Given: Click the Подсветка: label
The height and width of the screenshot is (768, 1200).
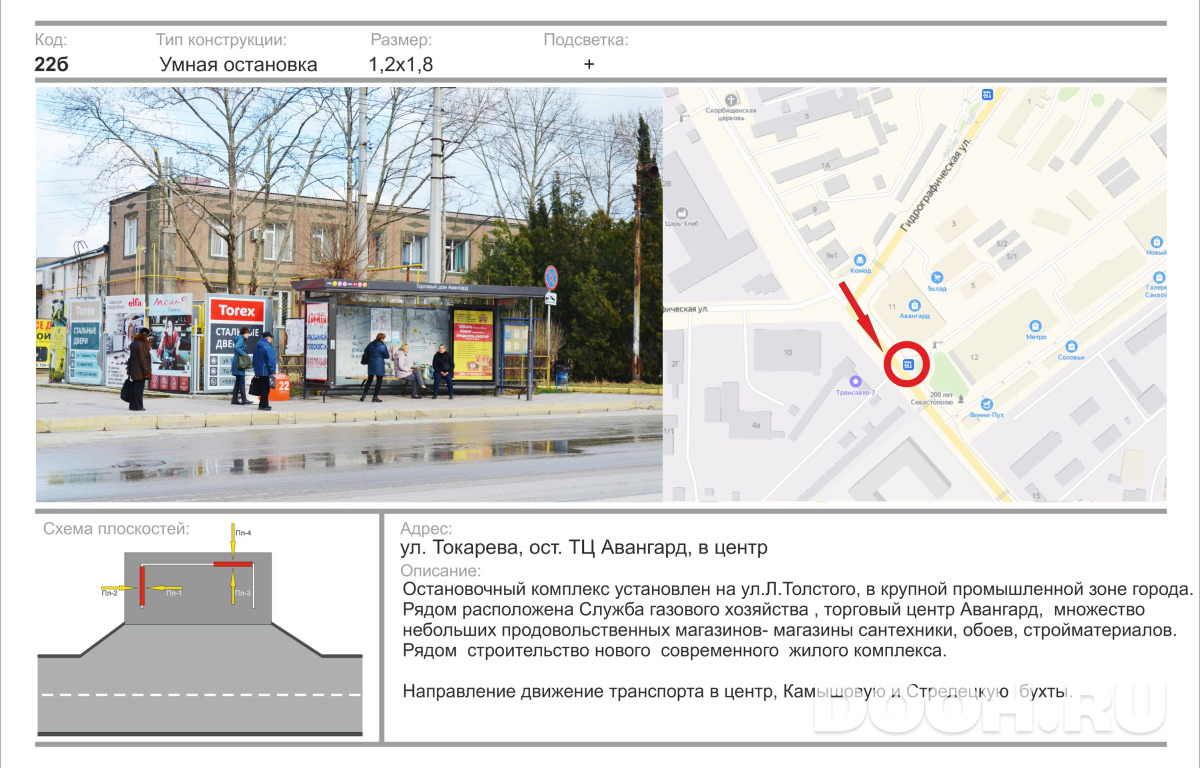Looking at the screenshot, I should [586, 40].
